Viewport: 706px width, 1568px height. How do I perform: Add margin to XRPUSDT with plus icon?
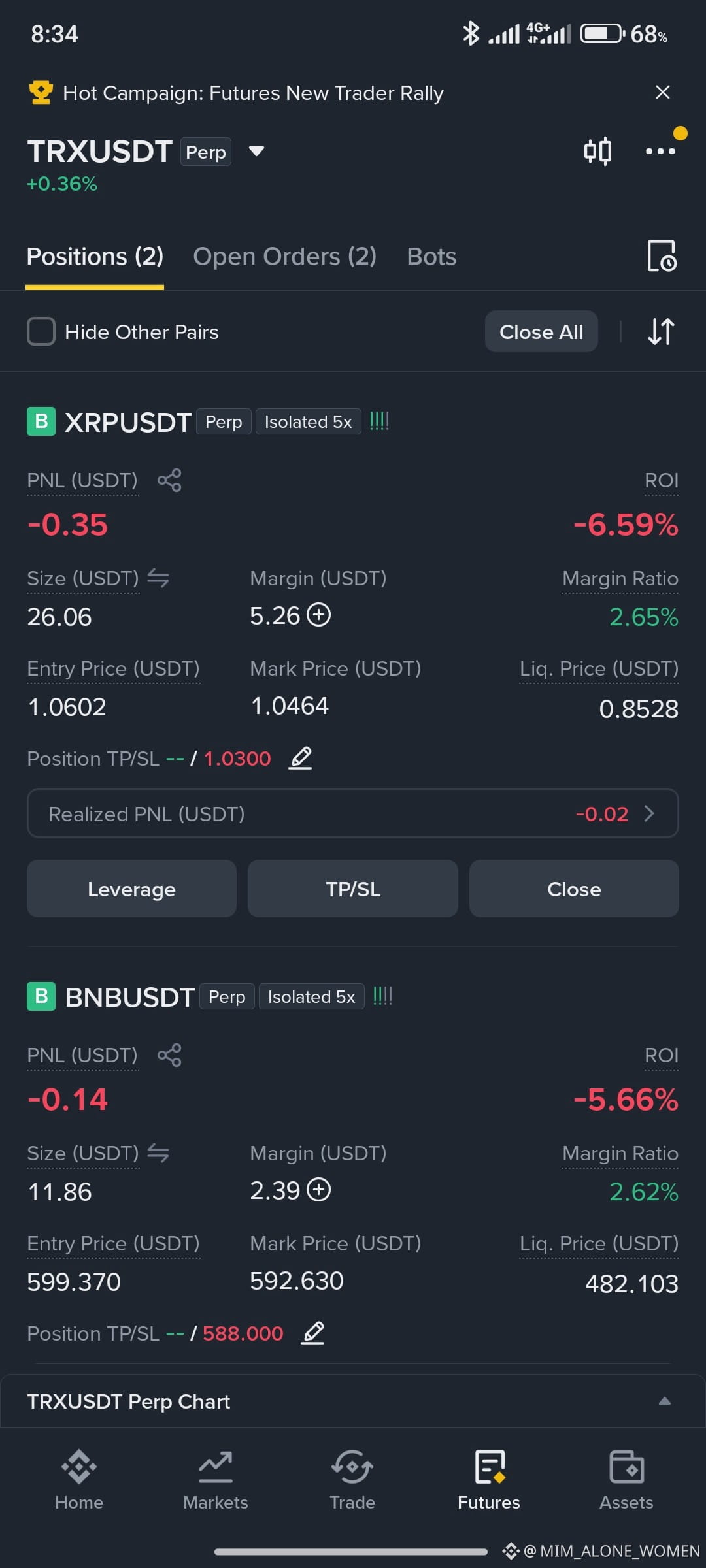319,615
